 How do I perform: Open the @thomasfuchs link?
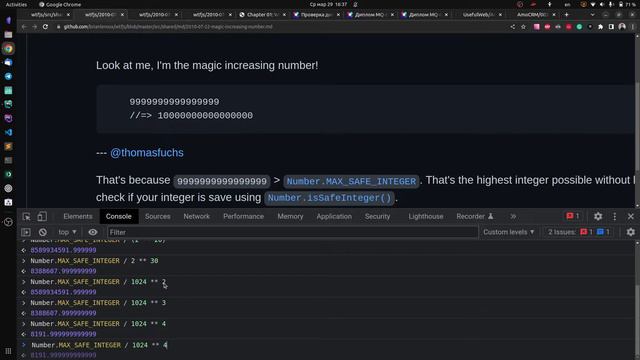[x=147, y=153]
